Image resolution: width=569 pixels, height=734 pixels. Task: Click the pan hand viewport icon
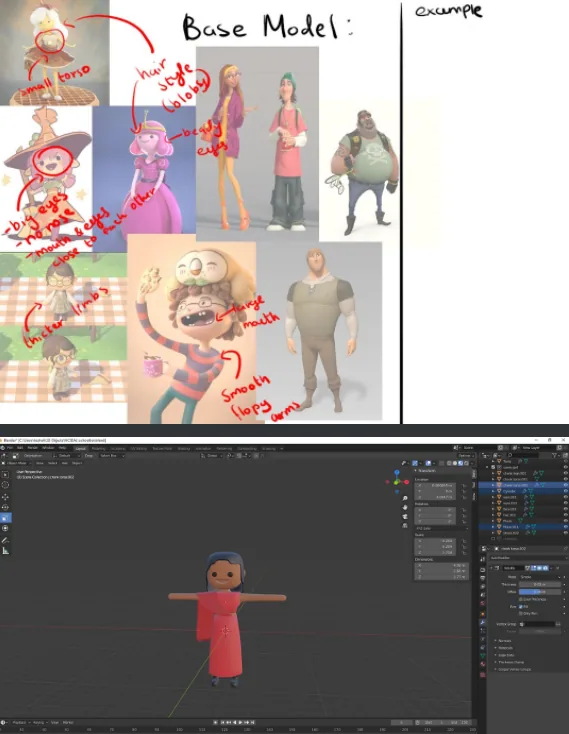point(405,507)
